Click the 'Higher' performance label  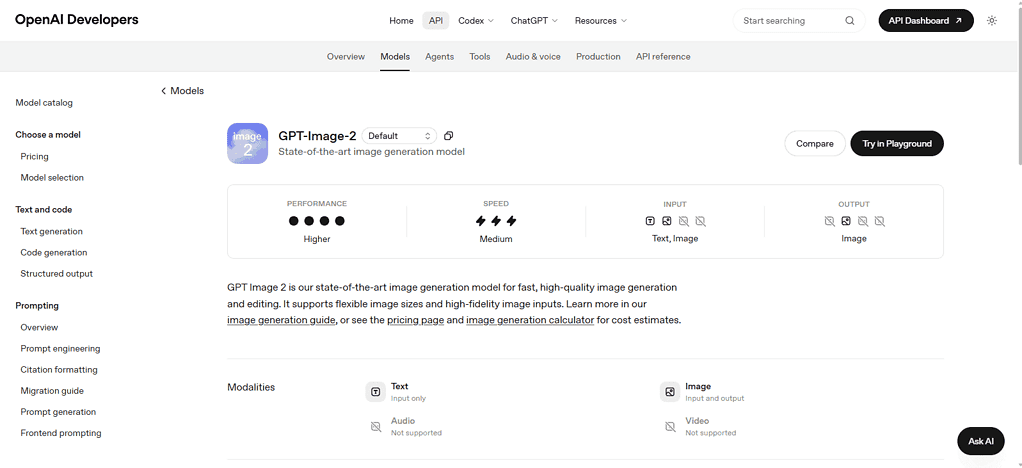pyautogui.click(x=317, y=239)
